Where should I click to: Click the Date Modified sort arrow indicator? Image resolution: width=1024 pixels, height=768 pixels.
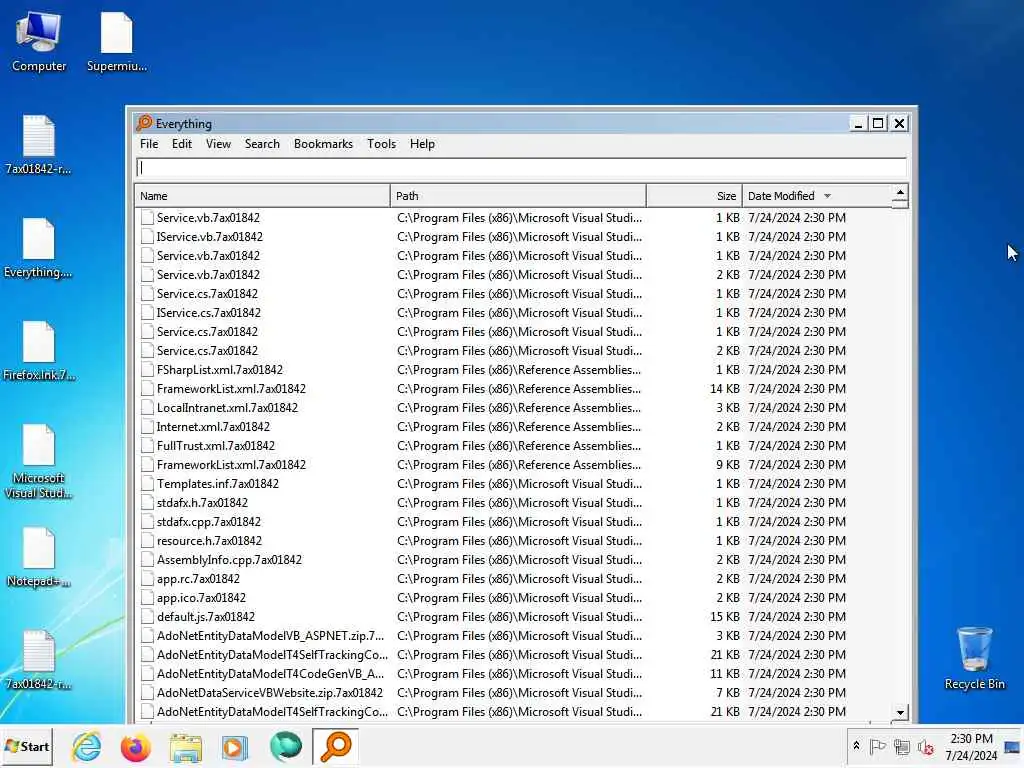(827, 196)
